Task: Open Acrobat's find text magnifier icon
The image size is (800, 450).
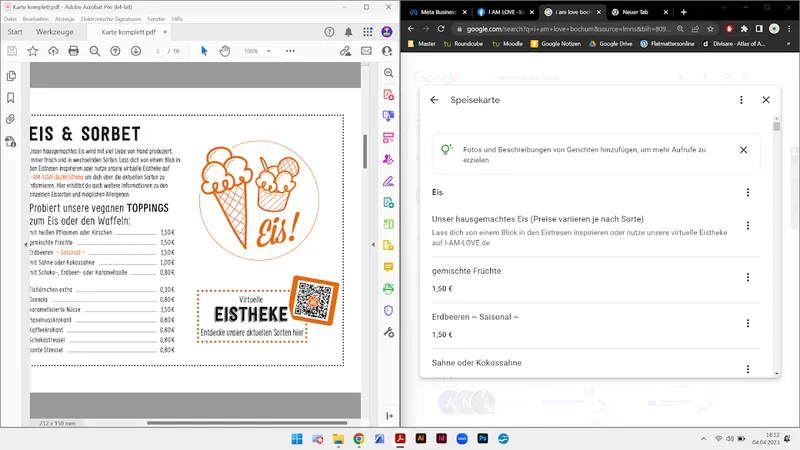Action: [94, 51]
